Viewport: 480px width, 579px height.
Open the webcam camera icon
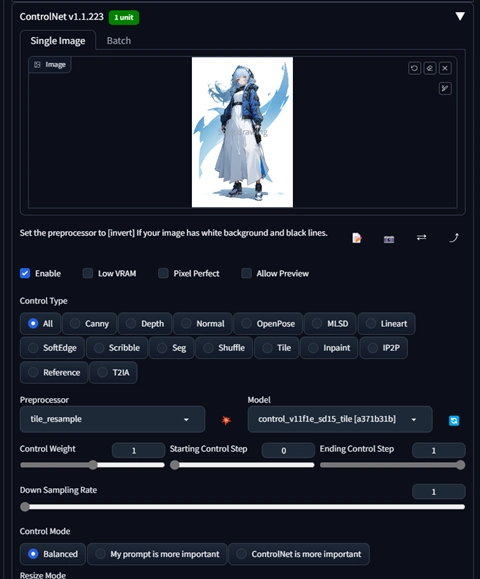coord(389,239)
